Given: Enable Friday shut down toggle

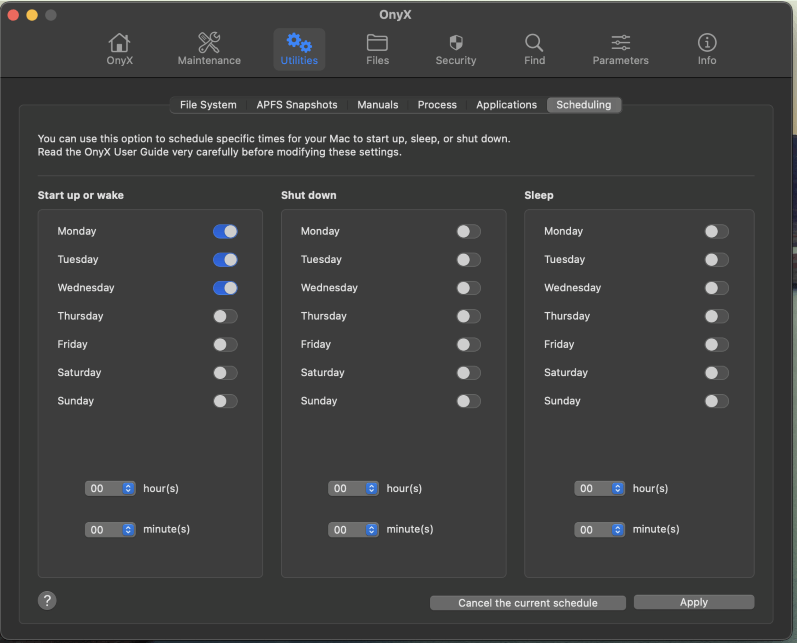Looking at the screenshot, I should point(469,345).
